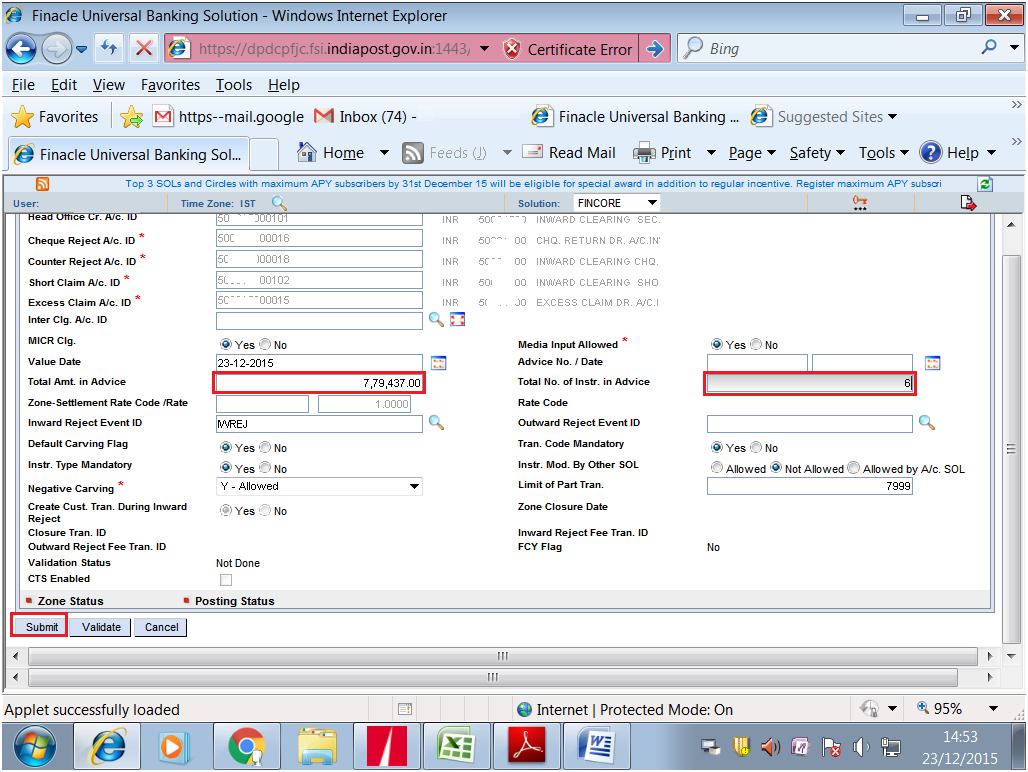Open Excel from the taskbar
The height and width of the screenshot is (772, 1028).
pyautogui.click(x=457, y=746)
